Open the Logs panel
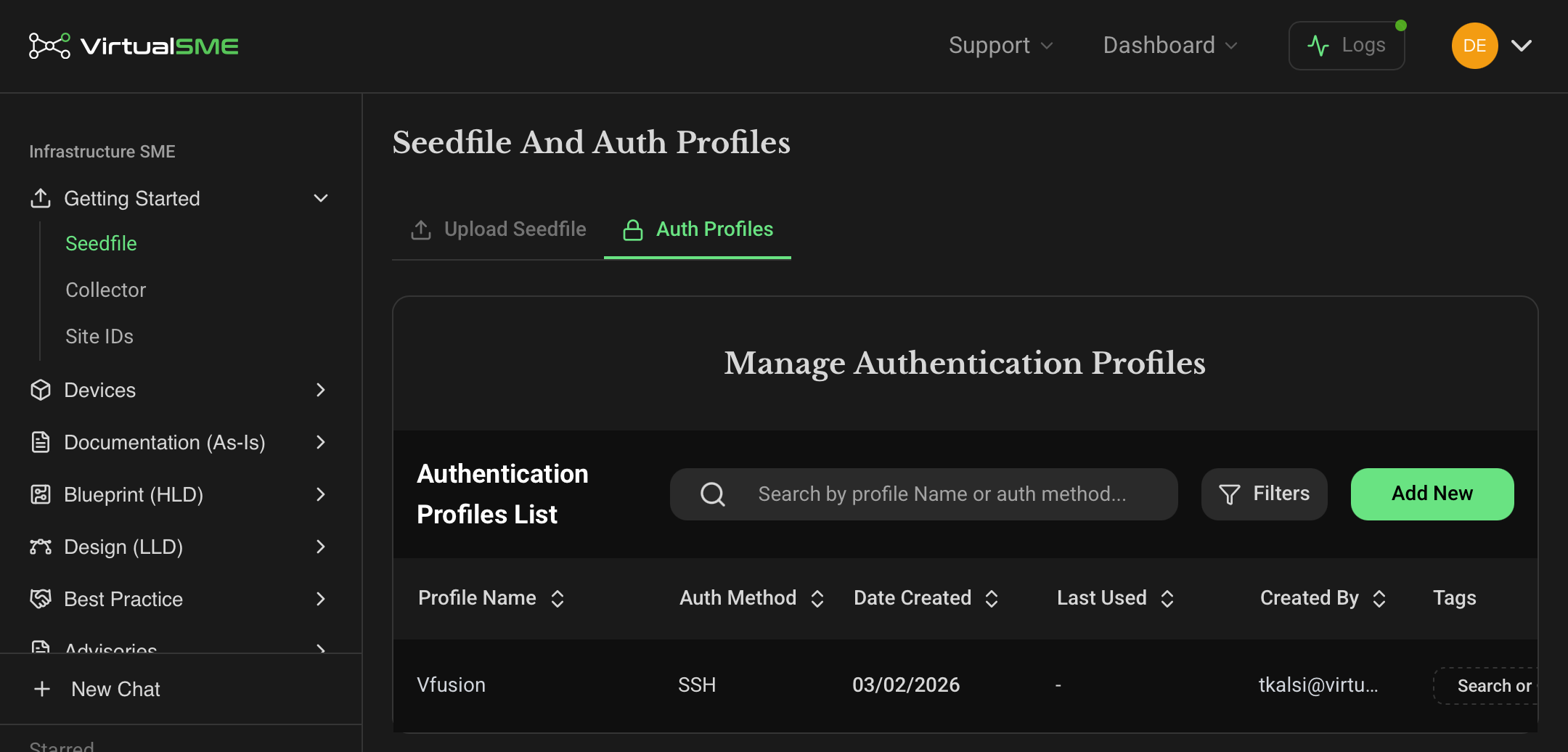The height and width of the screenshot is (752, 1568). coord(1347,46)
